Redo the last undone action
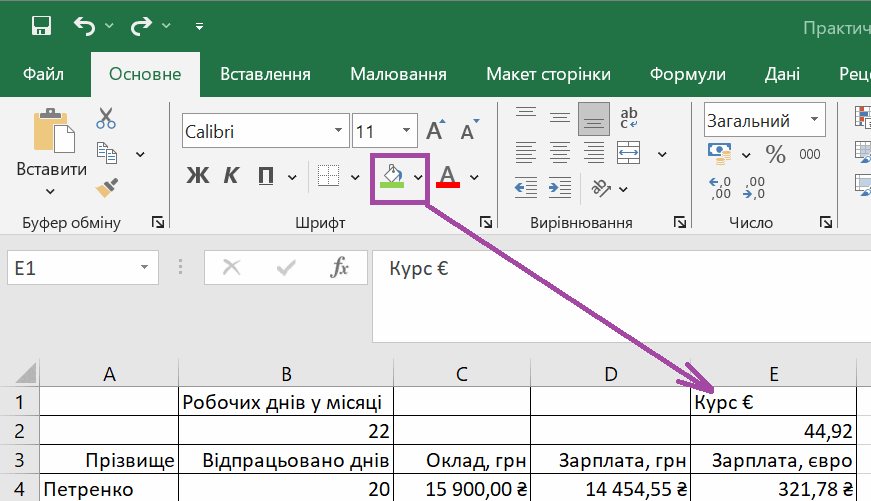 [x=141, y=26]
